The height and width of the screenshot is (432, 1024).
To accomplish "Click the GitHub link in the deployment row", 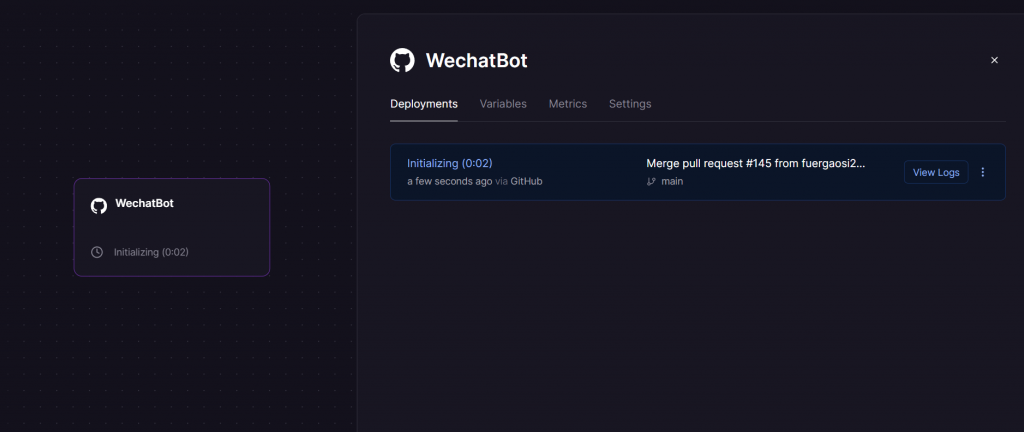I will coord(526,181).
